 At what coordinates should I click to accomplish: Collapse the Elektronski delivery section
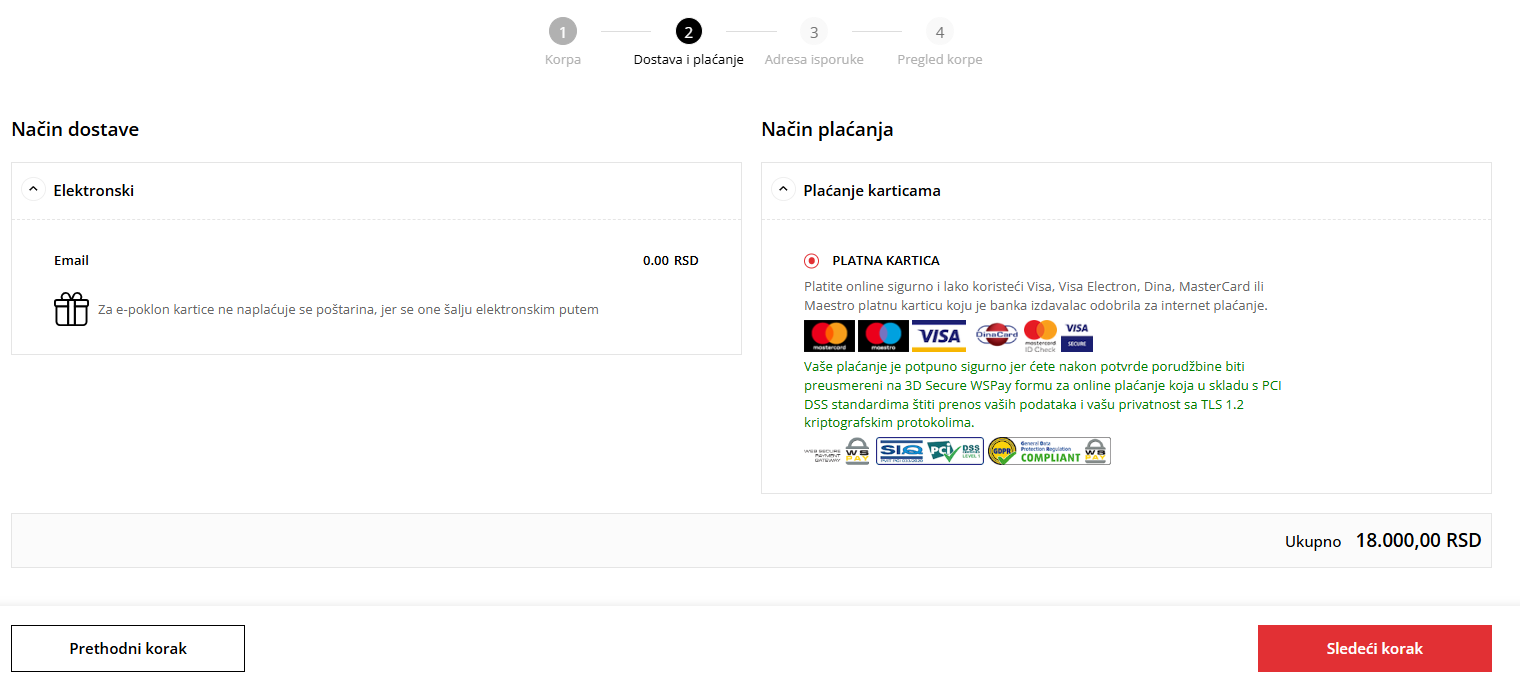(33, 190)
